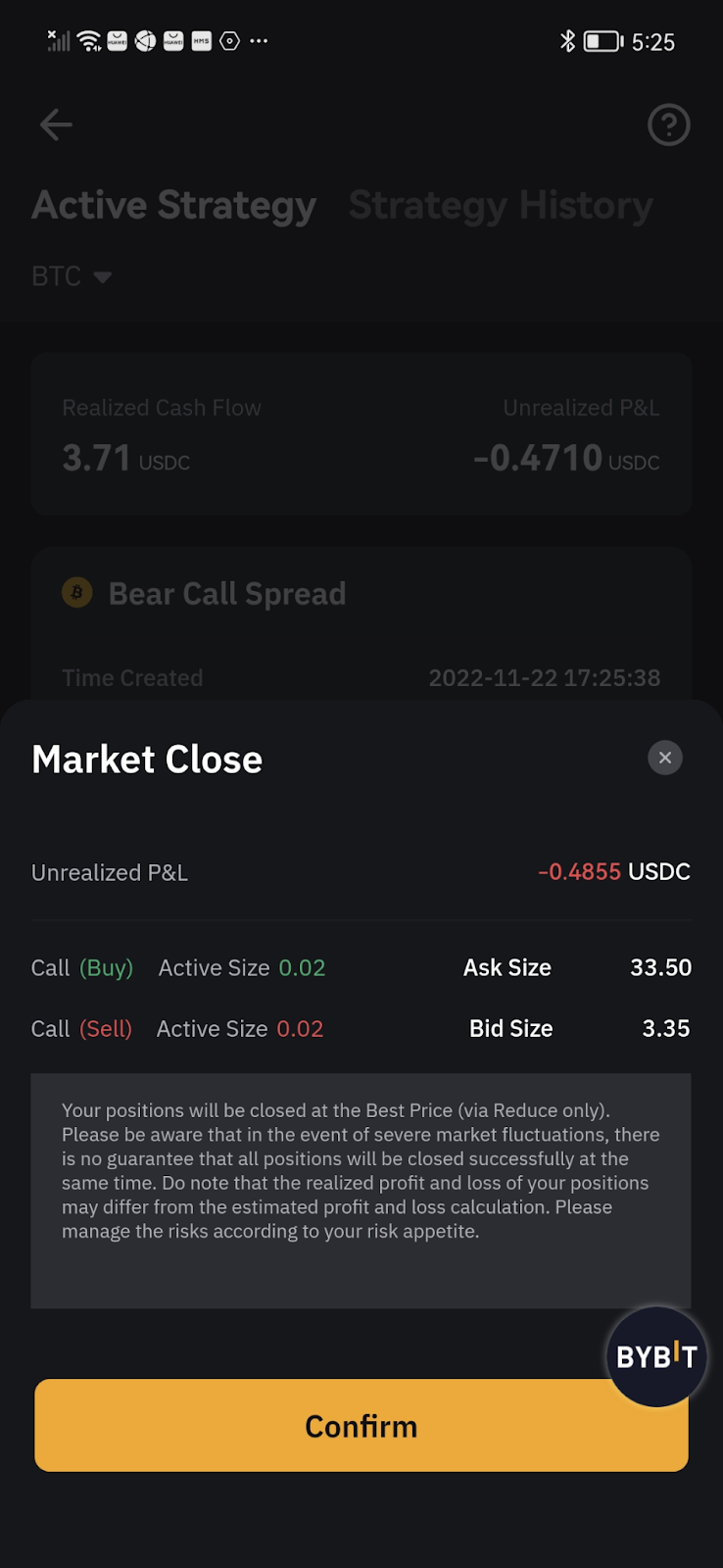723x1568 pixels.
Task: Tap the risk disclaimer text box
Action: [x=361, y=1191]
